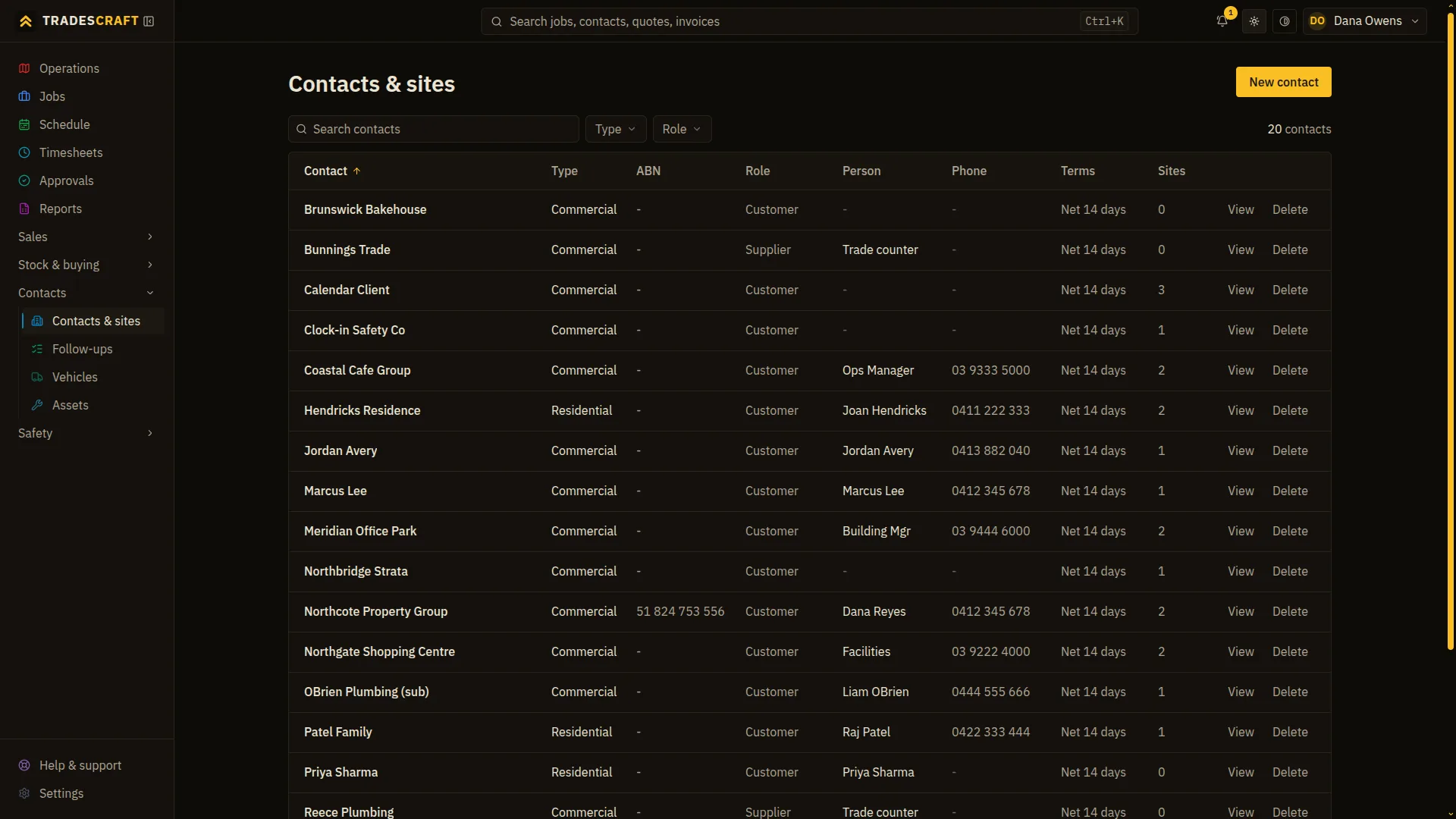This screenshot has width=1456, height=819.
Task: Click the sort arrow beside Contact header
Action: coord(357,171)
